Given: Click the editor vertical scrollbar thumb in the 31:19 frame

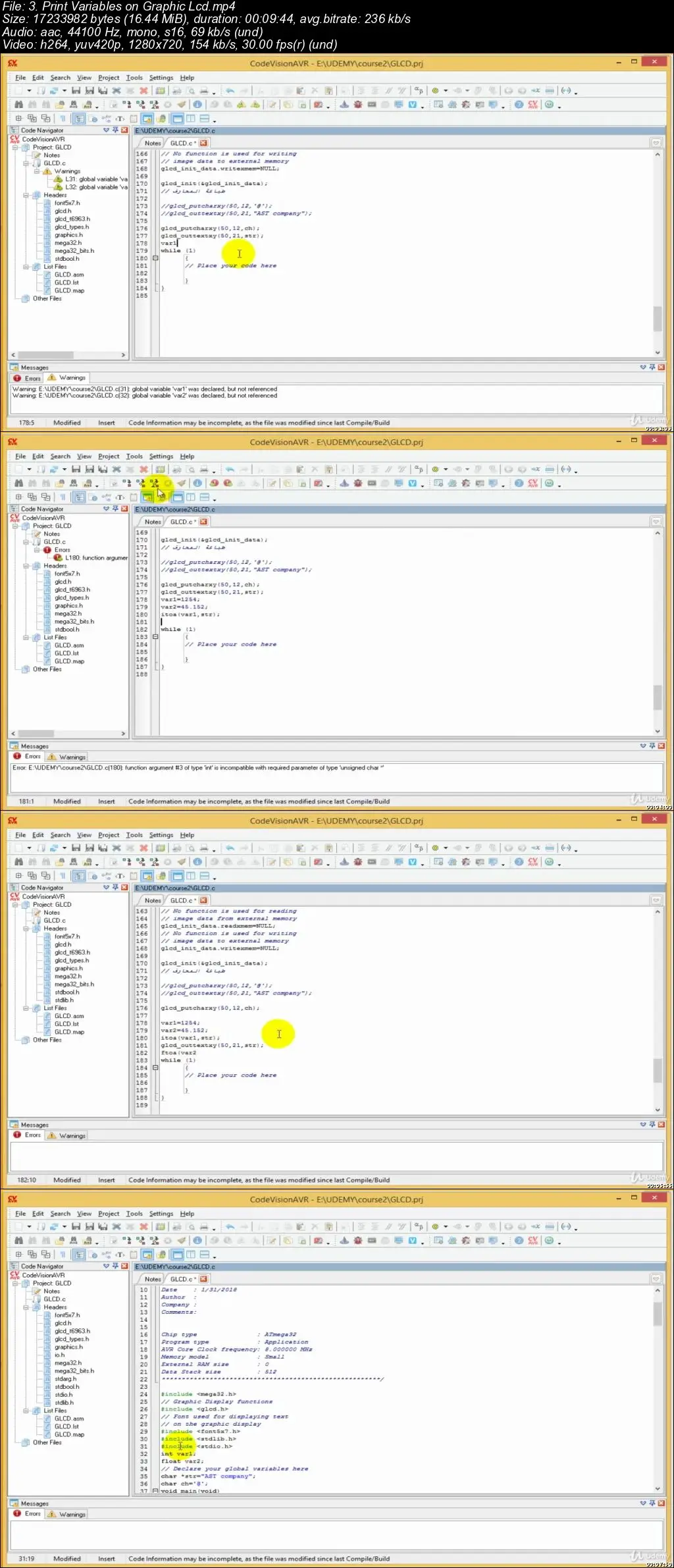Looking at the screenshot, I should click(x=658, y=1314).
